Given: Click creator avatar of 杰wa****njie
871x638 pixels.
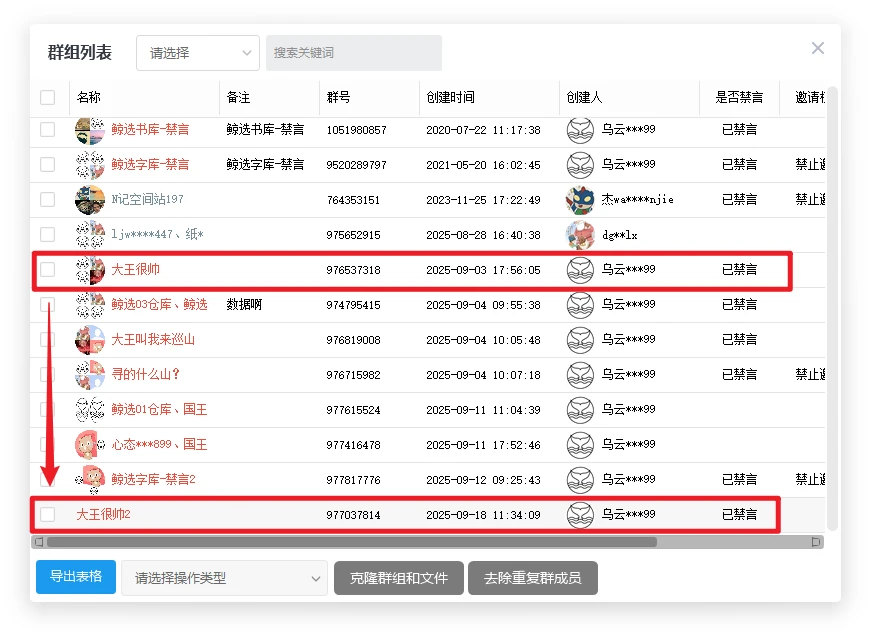Looking at the screenshot, I should (x=580, y=200).
